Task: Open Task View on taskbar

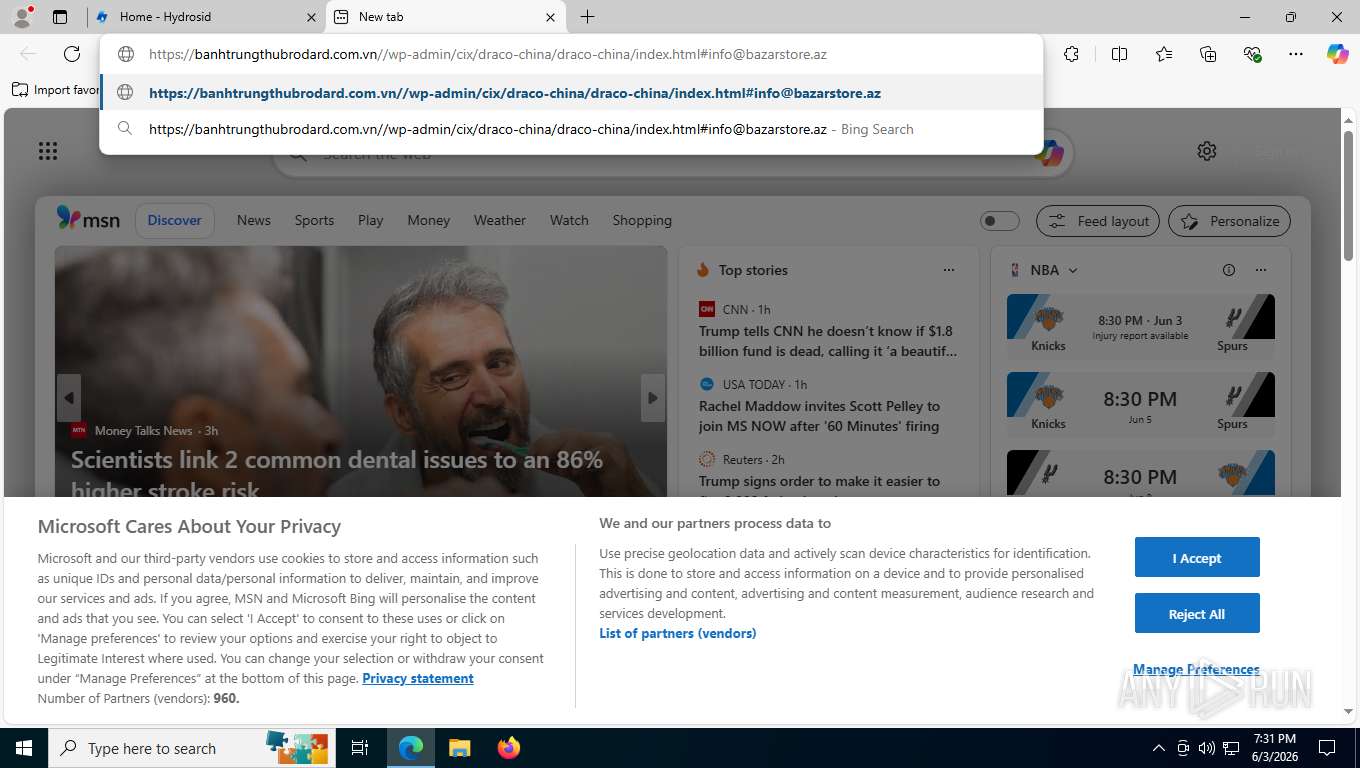Action: click(x=360, y=748)
